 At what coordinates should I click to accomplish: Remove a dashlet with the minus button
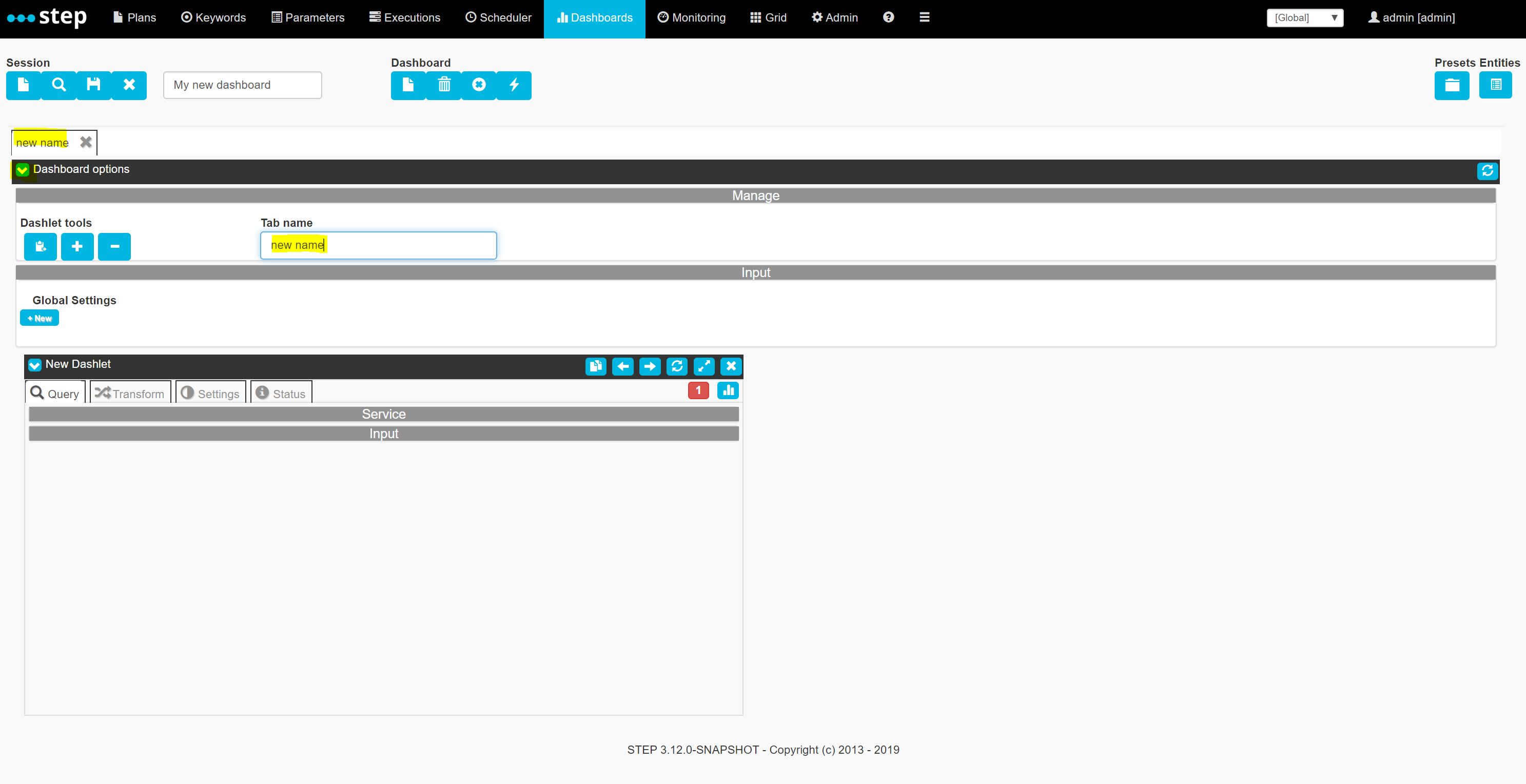tap(114, 246)
